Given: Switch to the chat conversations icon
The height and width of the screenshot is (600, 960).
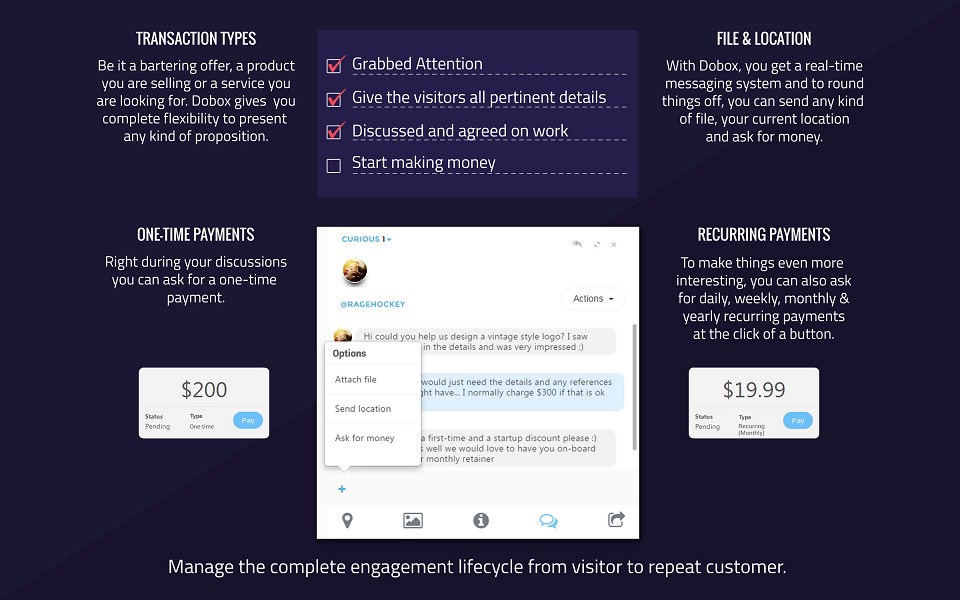Looking at the screenshot, I should [x=548, y=520].
